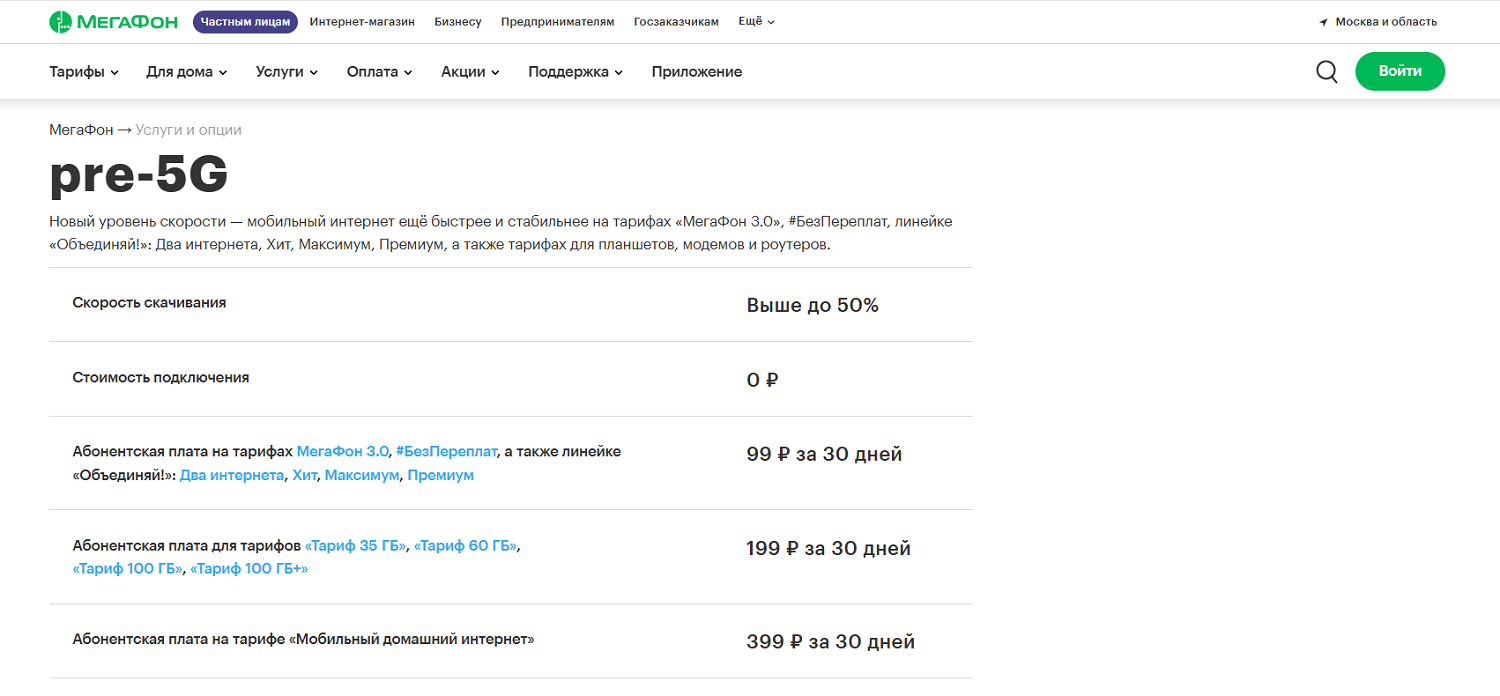Open the МегаФон 3.0 tariff link

pyautogui.click(x=343, y=452)
